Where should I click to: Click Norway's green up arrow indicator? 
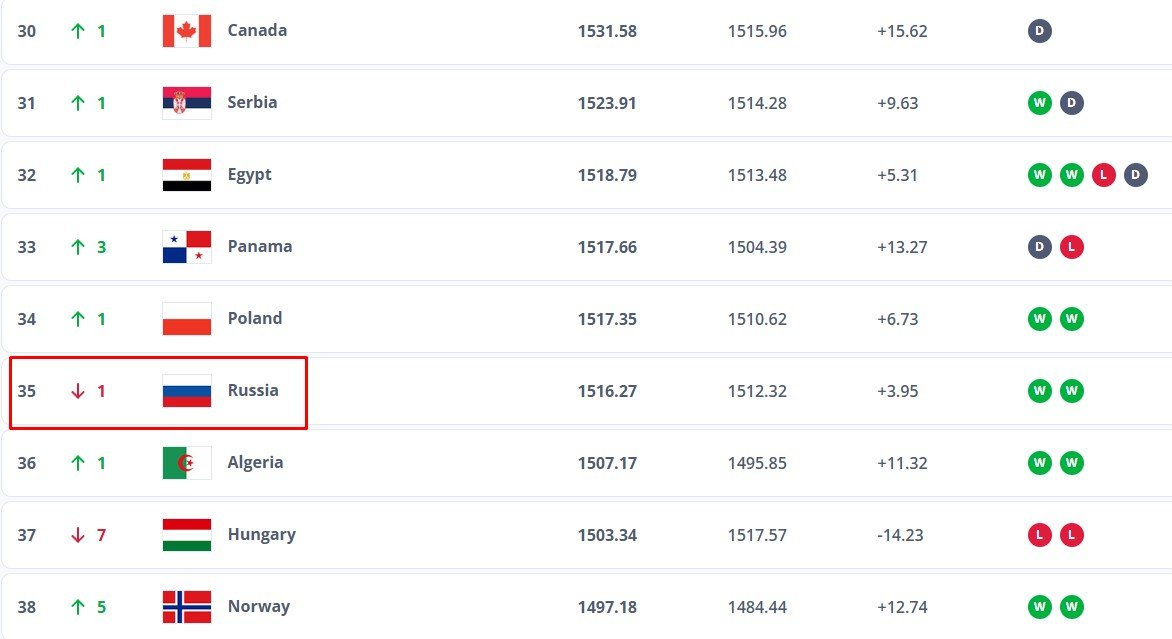point(78,607)
